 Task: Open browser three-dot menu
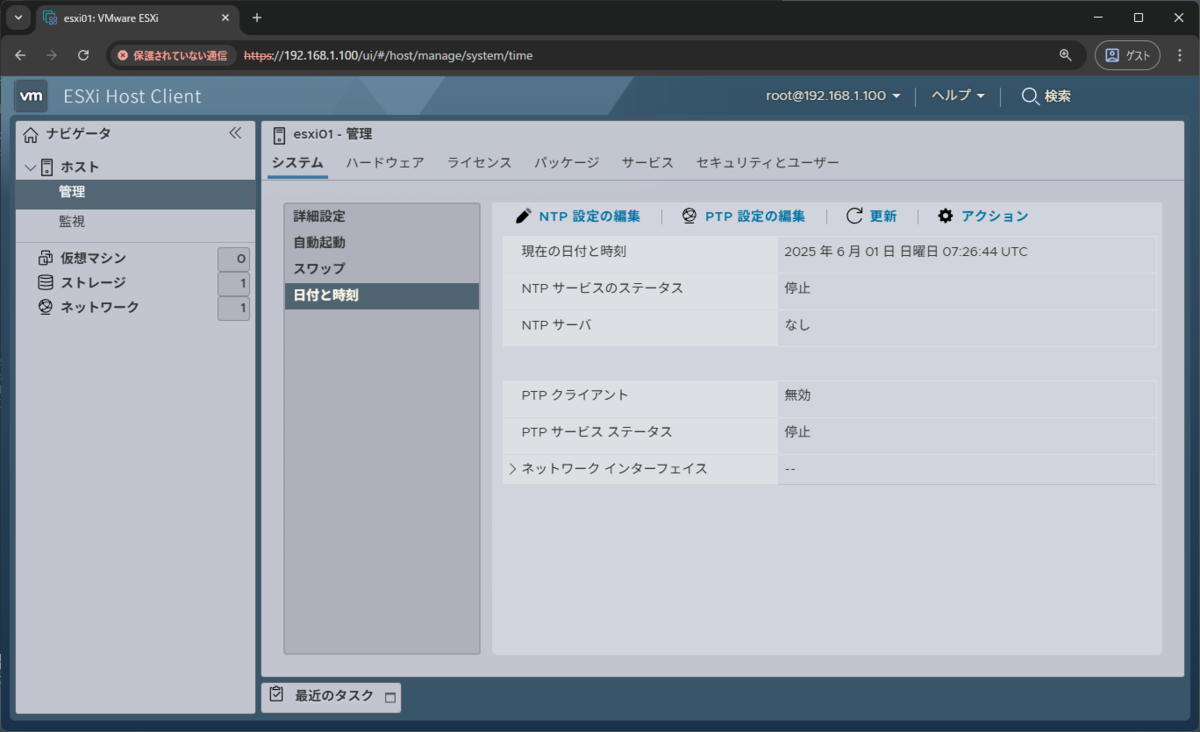pos(1180,55)
